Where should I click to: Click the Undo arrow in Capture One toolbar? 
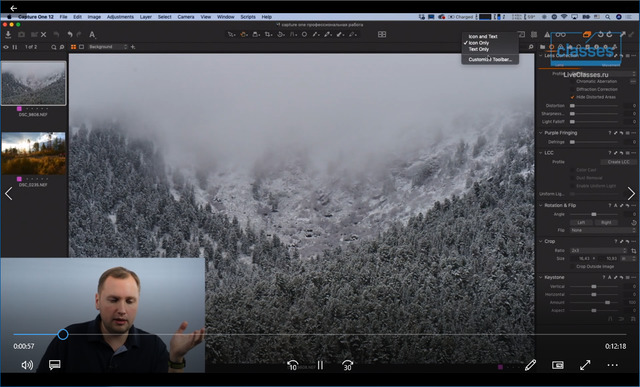coord(70,35)
